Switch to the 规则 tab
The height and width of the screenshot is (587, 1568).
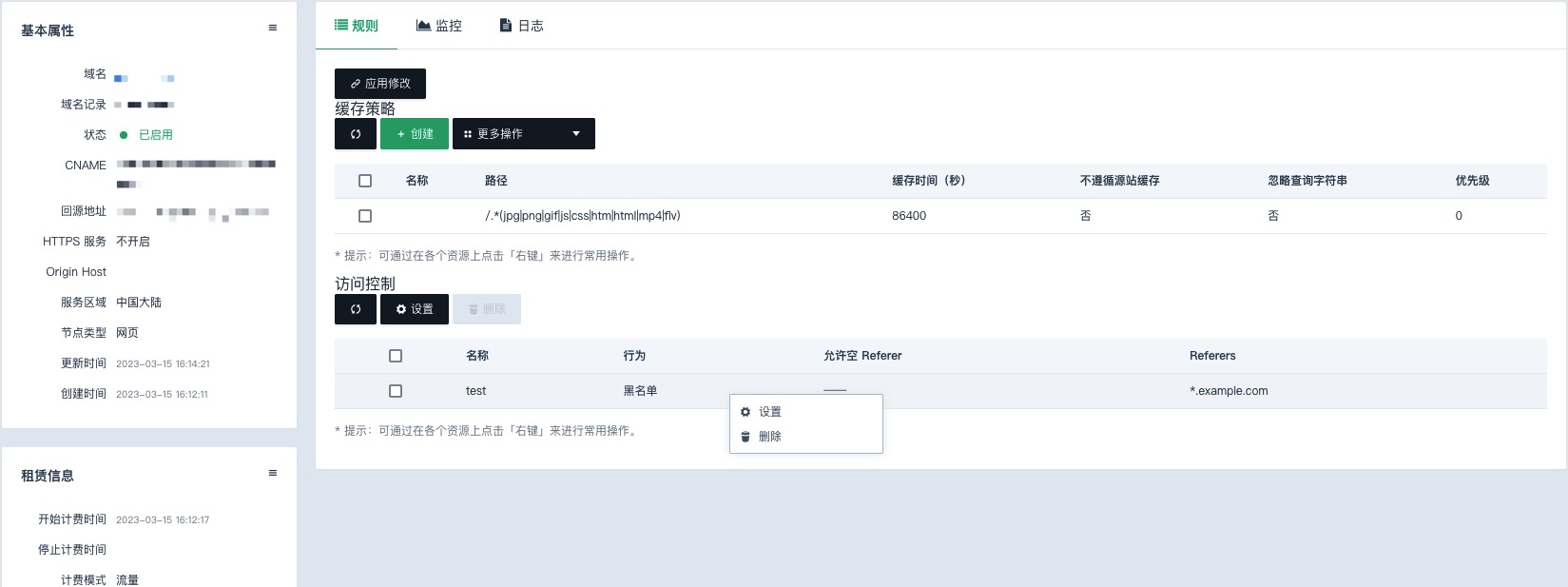[357, 26]
